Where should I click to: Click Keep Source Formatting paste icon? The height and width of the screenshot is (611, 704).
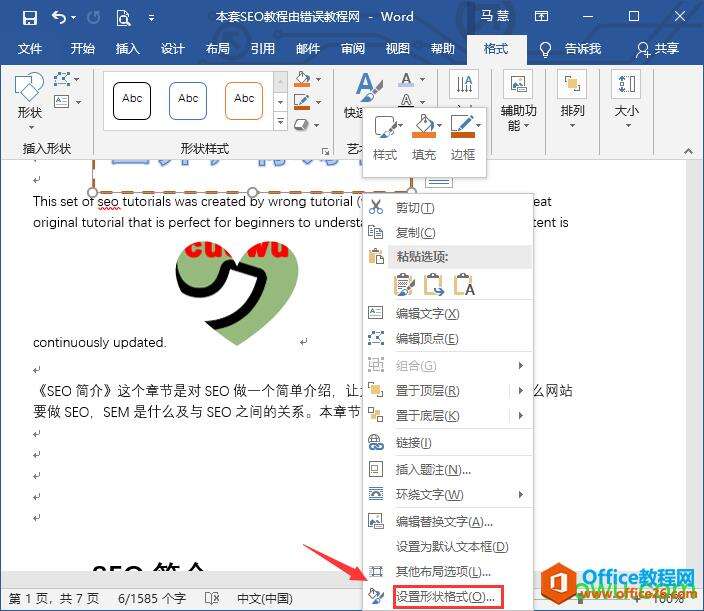click(404, 285)
